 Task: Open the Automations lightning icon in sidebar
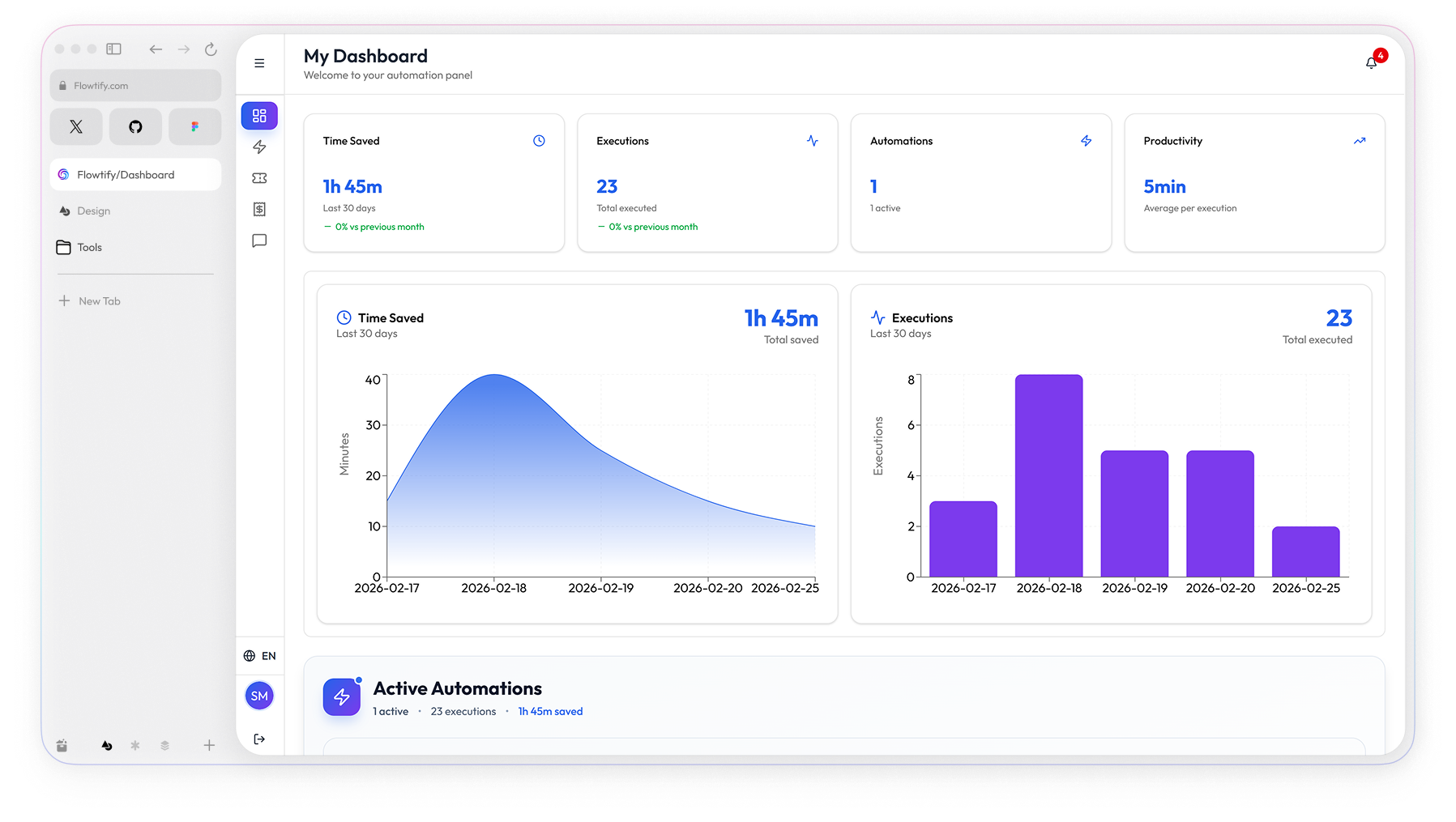click(x=259, y=147)
